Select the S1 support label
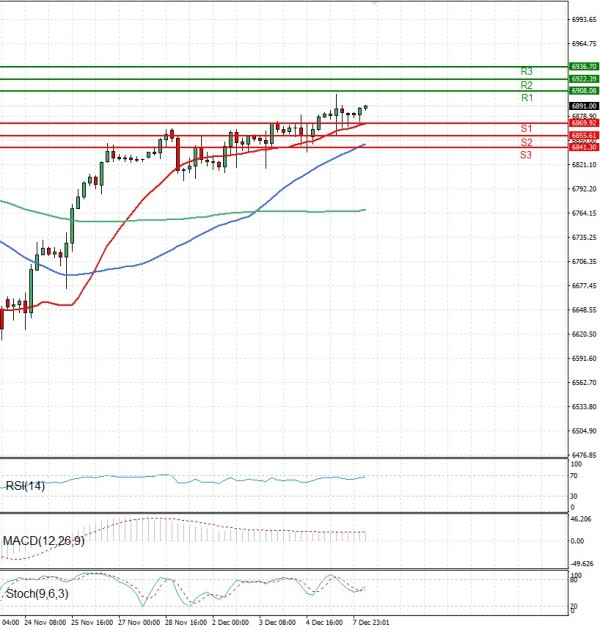Screen dimensions: 600x630 [525, 129]
